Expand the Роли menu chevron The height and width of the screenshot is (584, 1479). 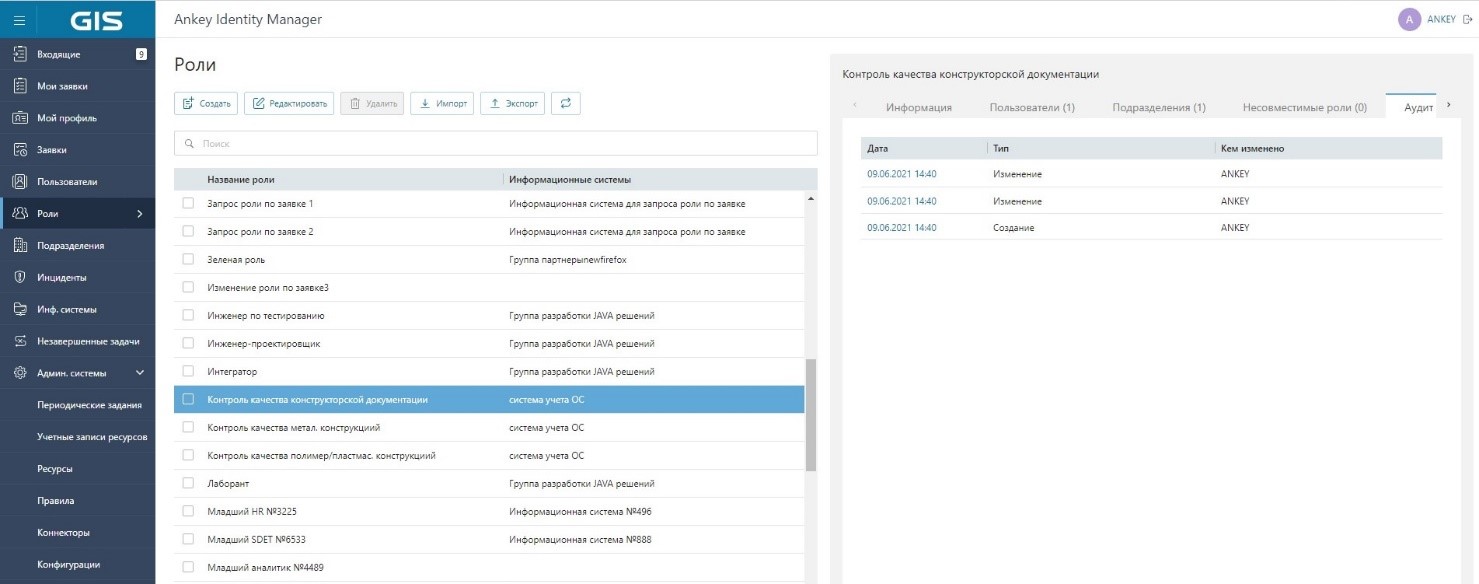[x=140, y=214]
